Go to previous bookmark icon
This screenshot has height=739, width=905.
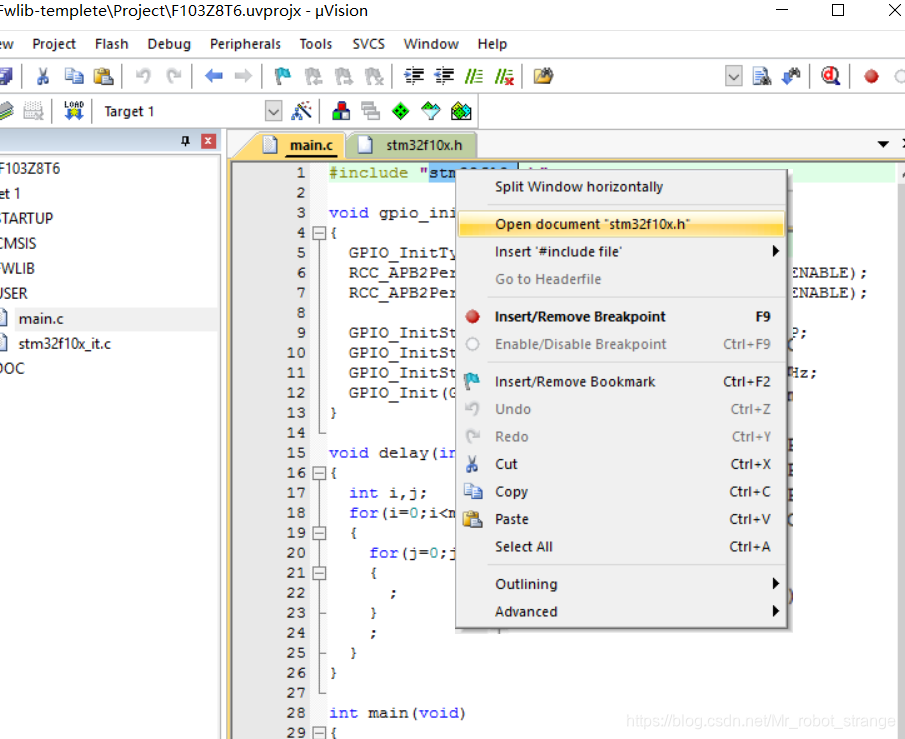click(313, 76)
